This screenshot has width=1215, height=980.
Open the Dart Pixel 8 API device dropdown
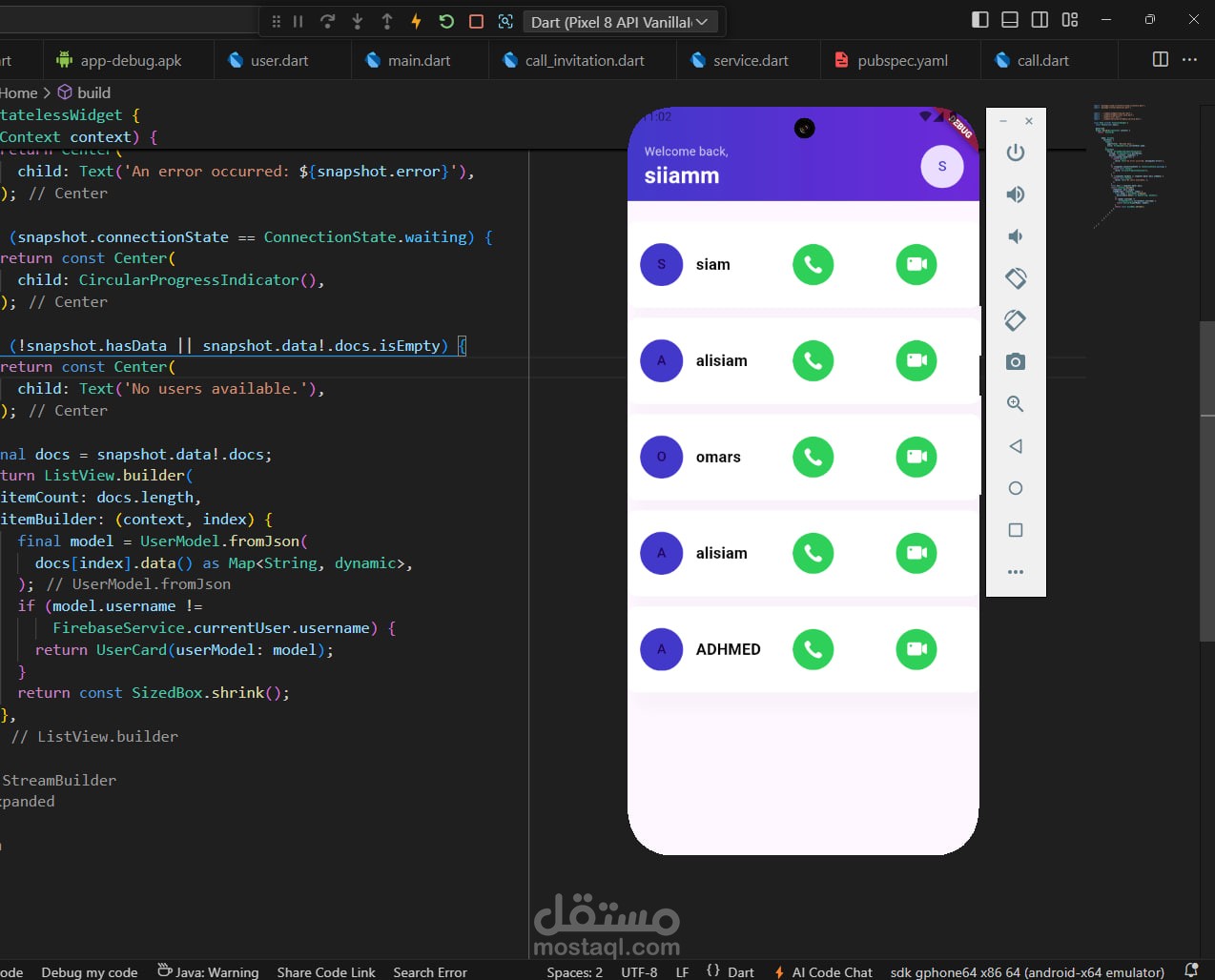click(x=620, y=22)
